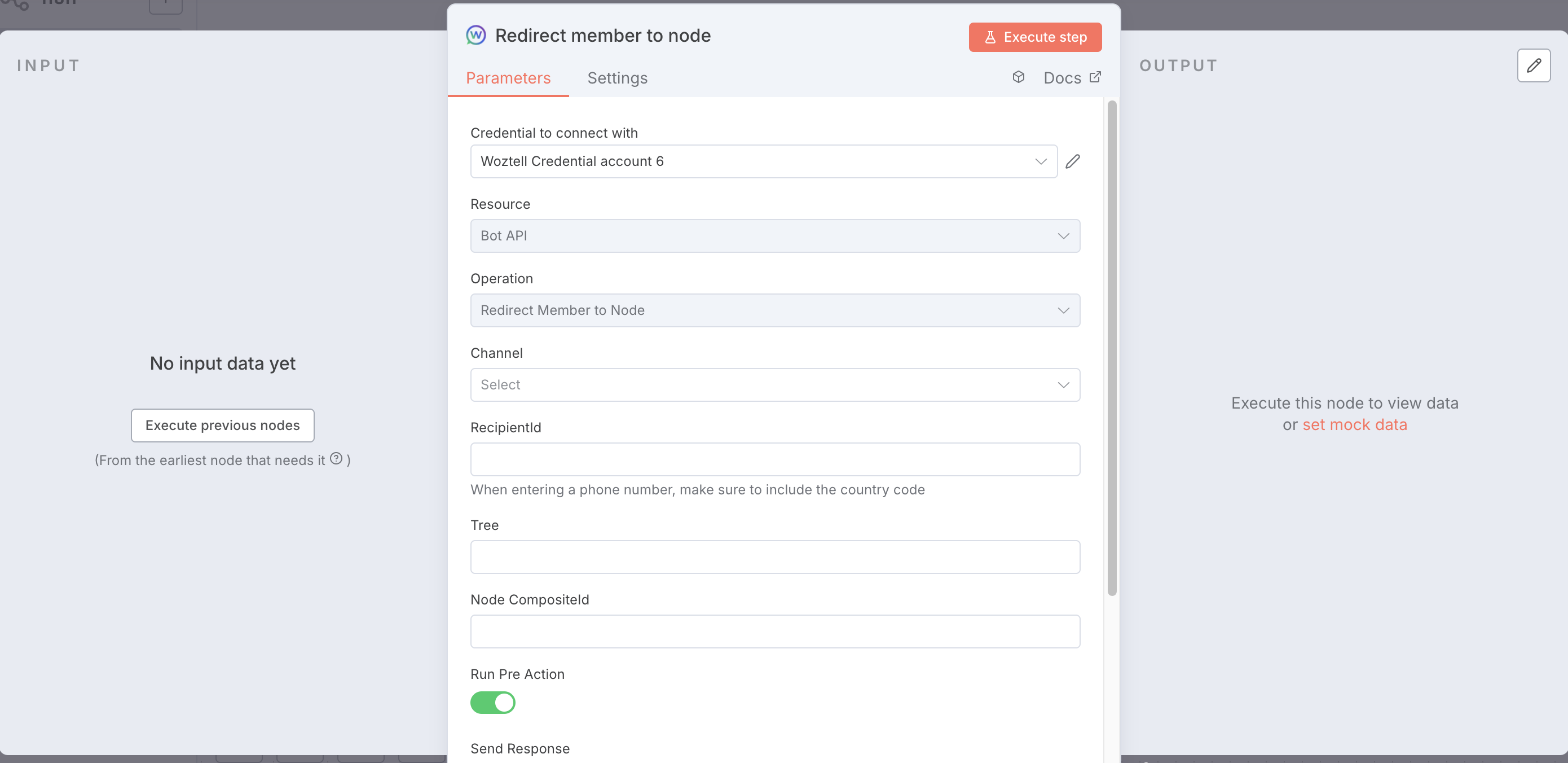
Task: Open the Channel Select dropdown
Action: tap(774, 385)
